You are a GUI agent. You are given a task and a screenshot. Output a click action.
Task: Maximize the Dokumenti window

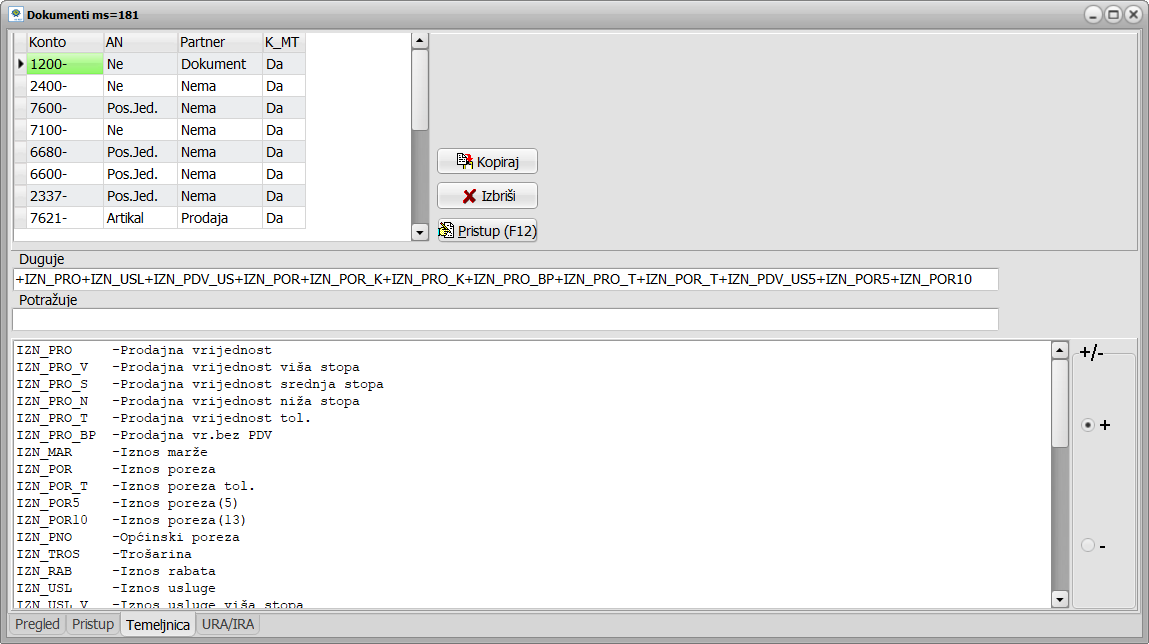pos(1113,15)
